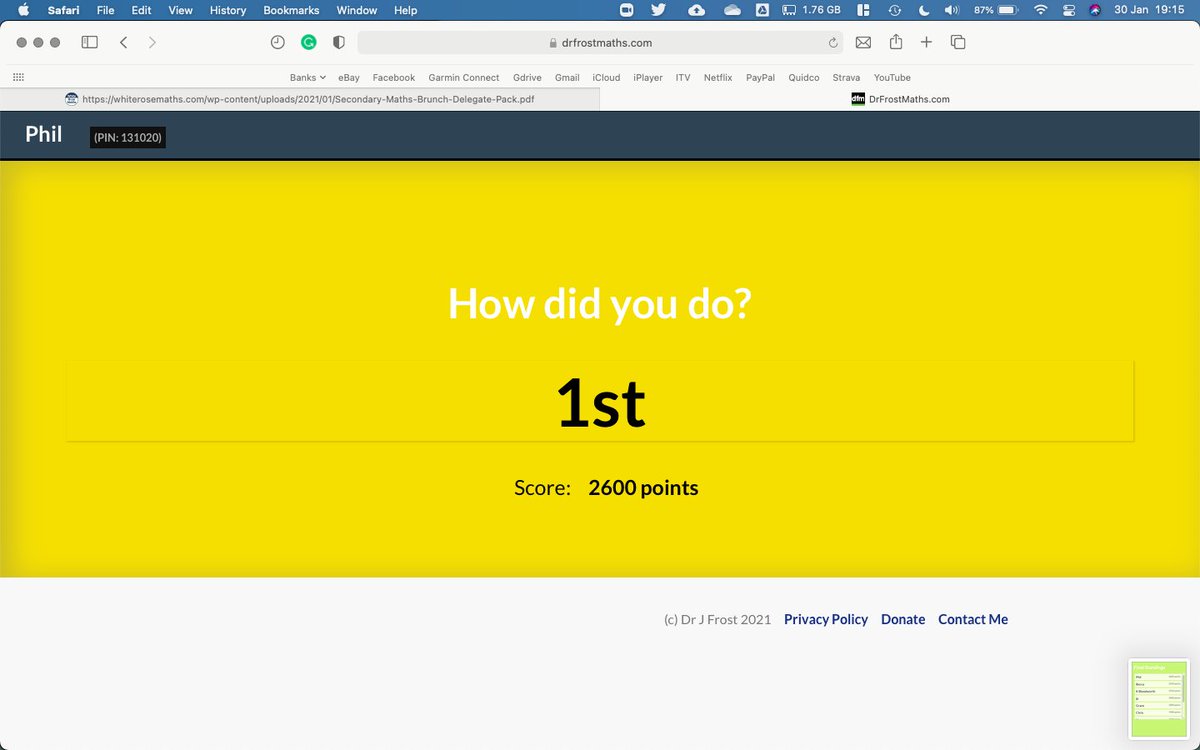Open the History menu
This screenshot has width=1200, height=750.
[x=227, y=10]
